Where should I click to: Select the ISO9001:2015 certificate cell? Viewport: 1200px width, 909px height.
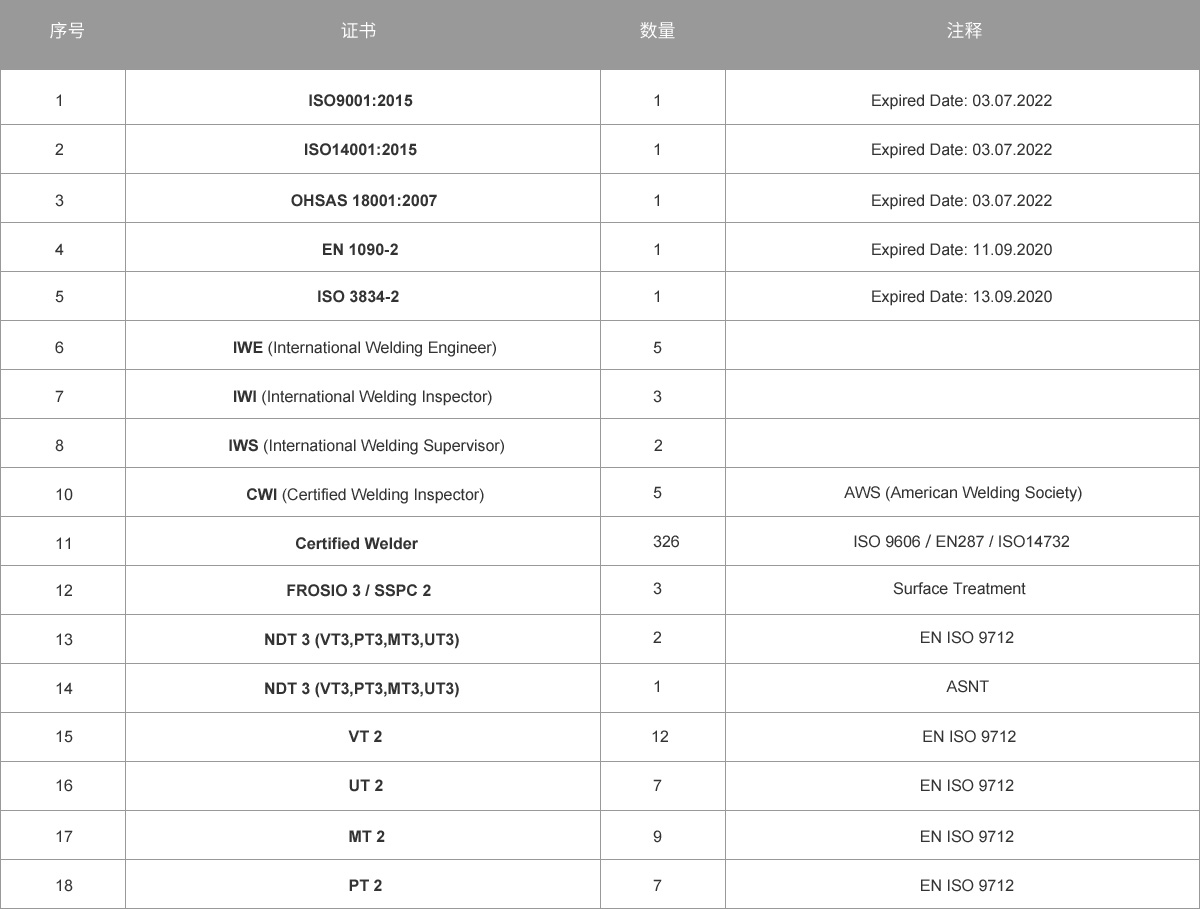(360, 100)
